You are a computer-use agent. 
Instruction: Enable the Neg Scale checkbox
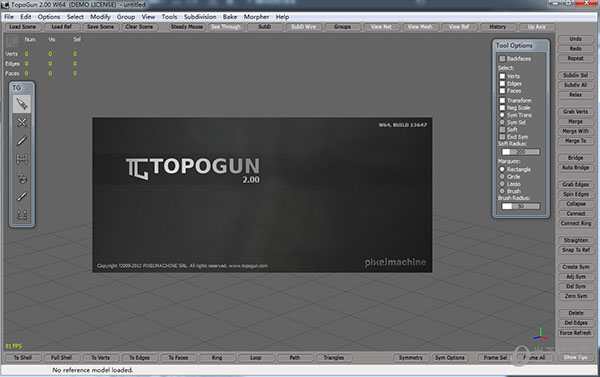[x=502, y=108]
